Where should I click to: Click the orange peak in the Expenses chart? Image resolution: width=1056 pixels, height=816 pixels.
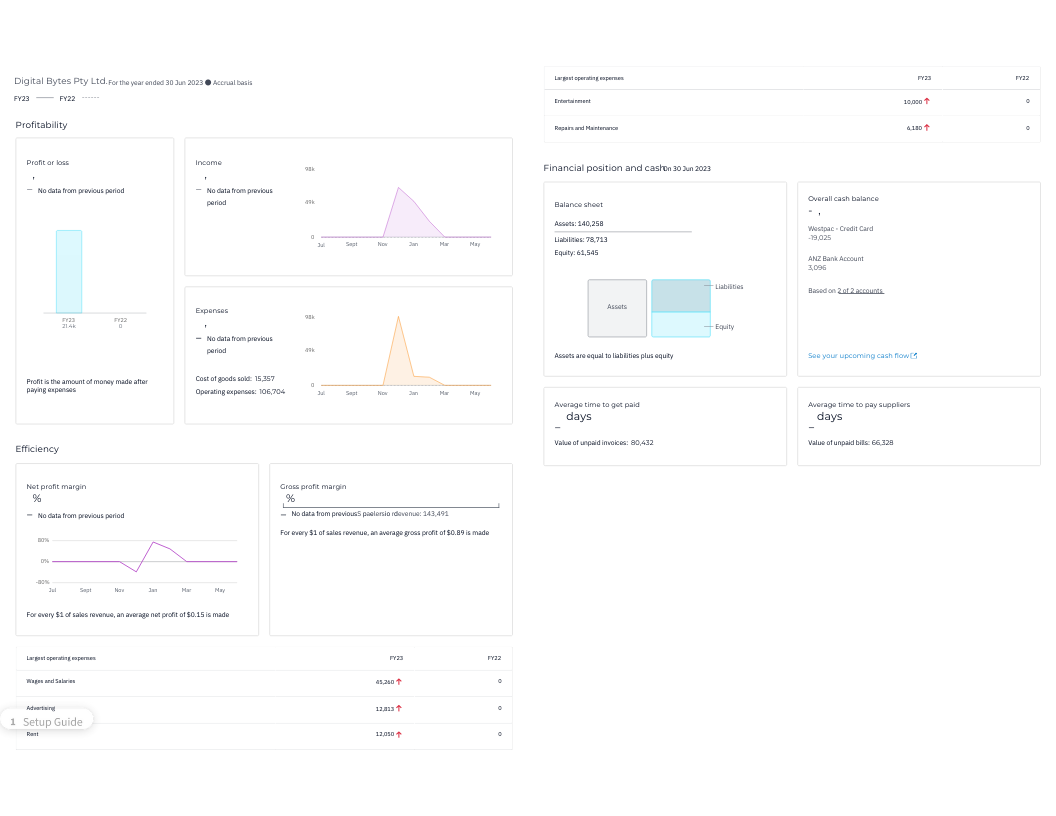point(399,317)
